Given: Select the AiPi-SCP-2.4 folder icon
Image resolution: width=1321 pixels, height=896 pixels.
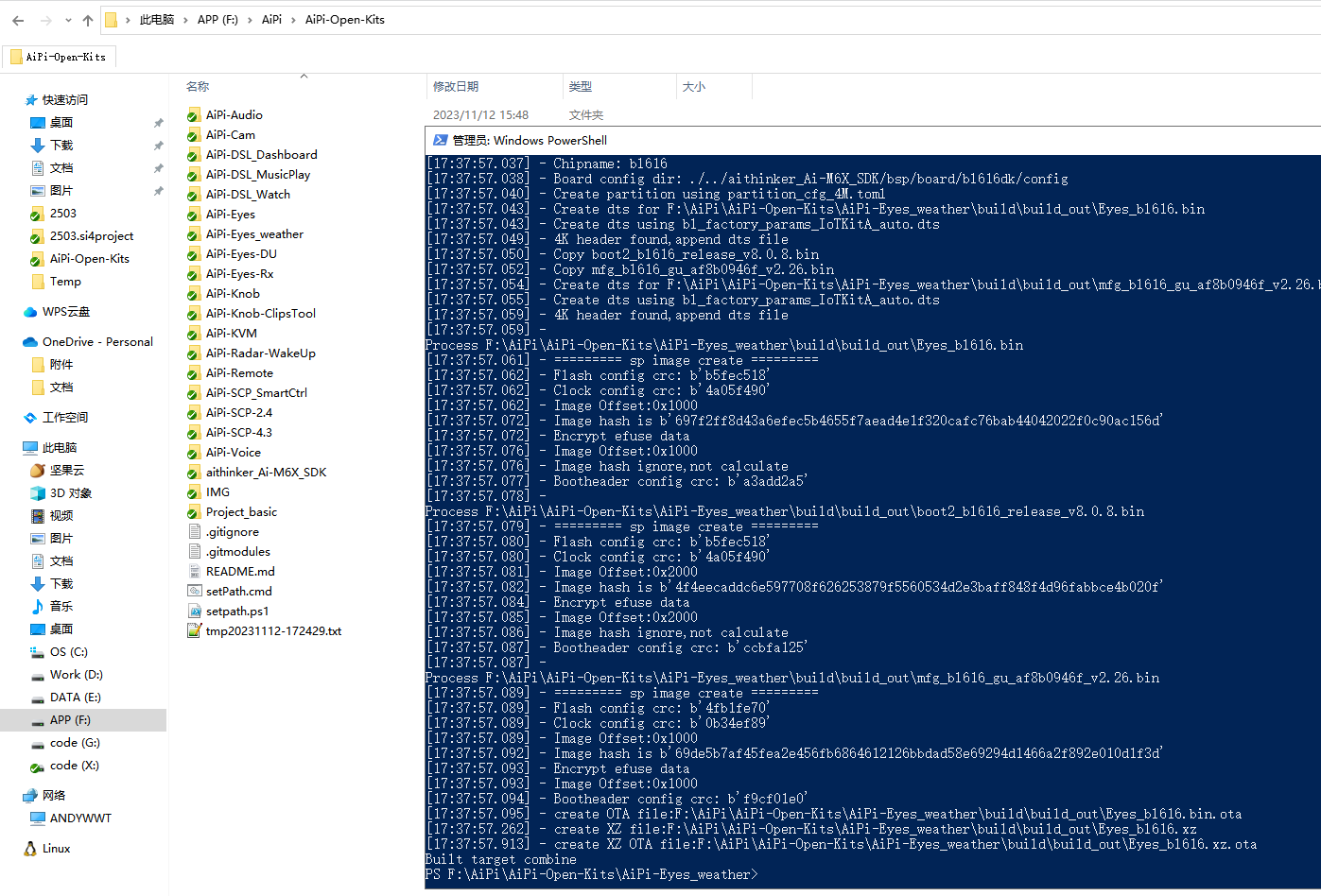Looking at the screenshot, I should [195, 413].
